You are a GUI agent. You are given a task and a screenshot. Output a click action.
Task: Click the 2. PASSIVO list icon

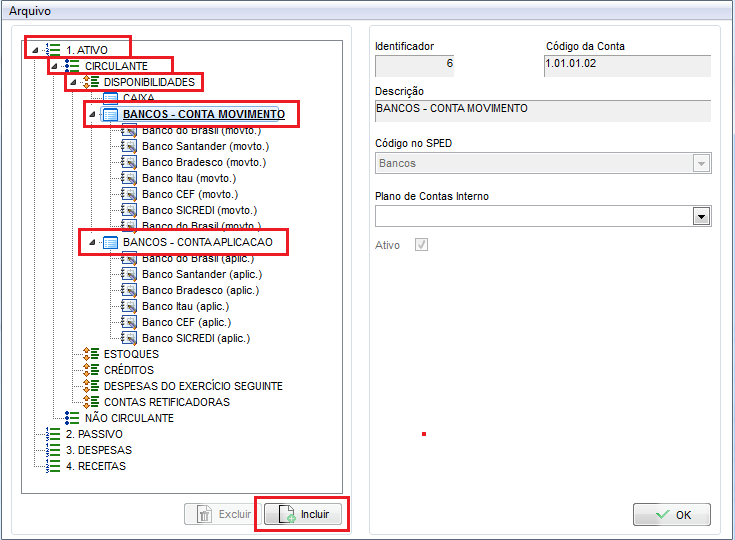[53, 434]
